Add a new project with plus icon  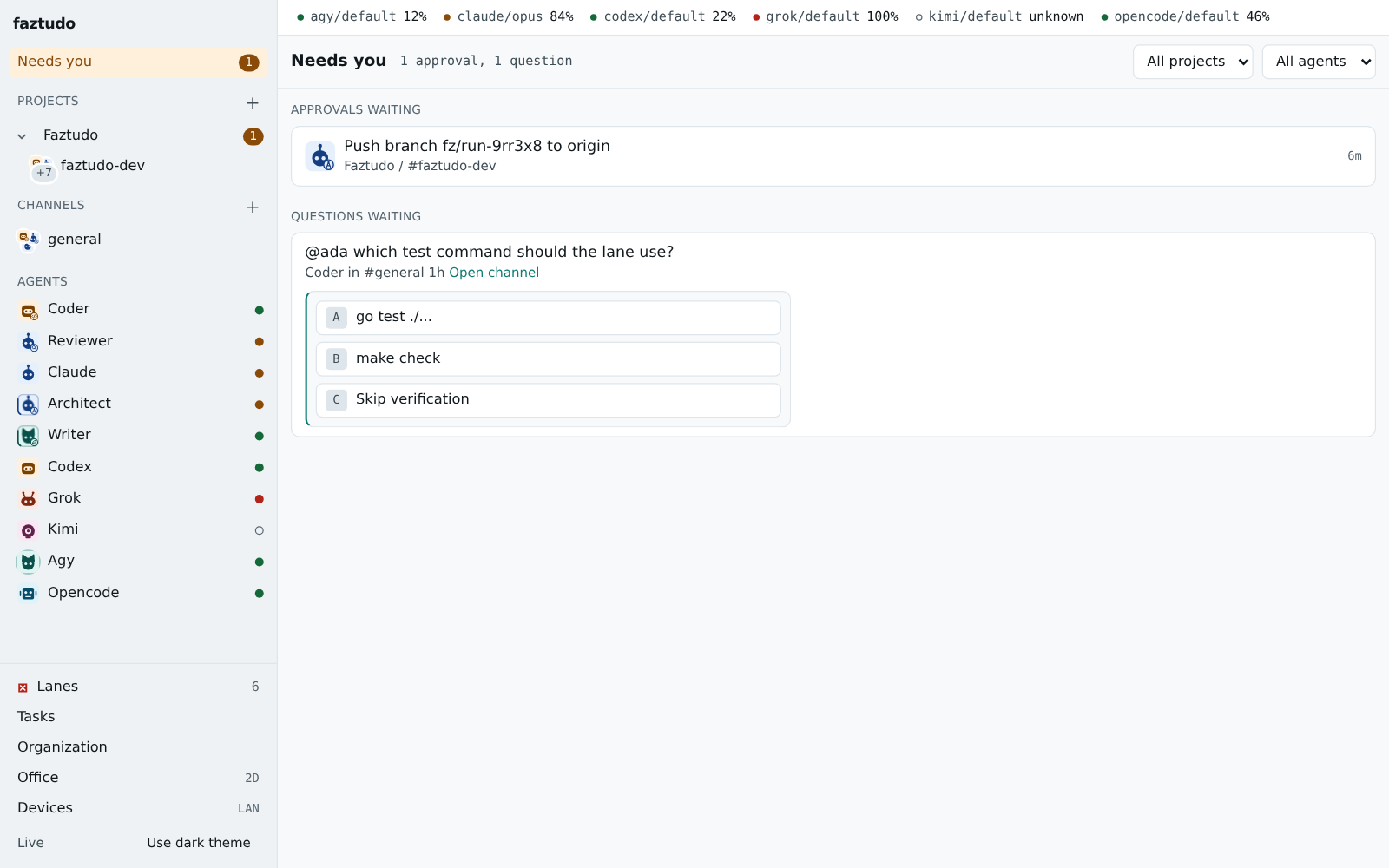[x=253, y=102]
